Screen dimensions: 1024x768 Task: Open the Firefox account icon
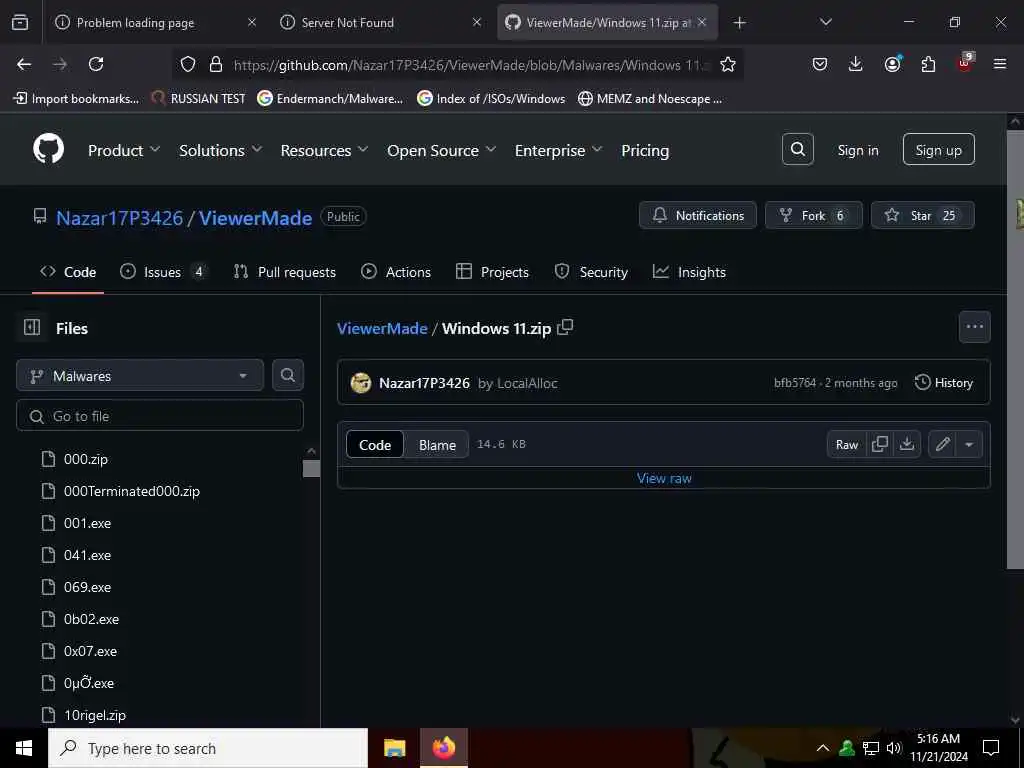(x=892, y=64)
